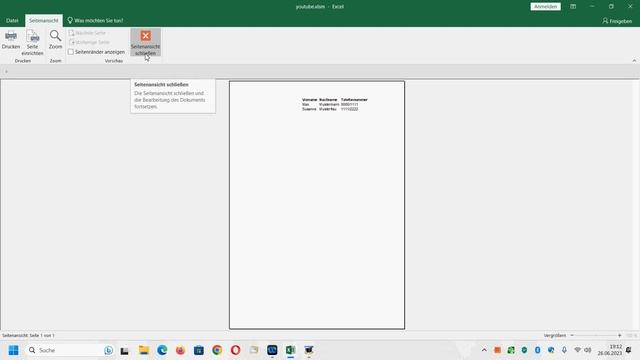
Task: Close print preview via Seitenansicht schließen
Action: (146, 42)
